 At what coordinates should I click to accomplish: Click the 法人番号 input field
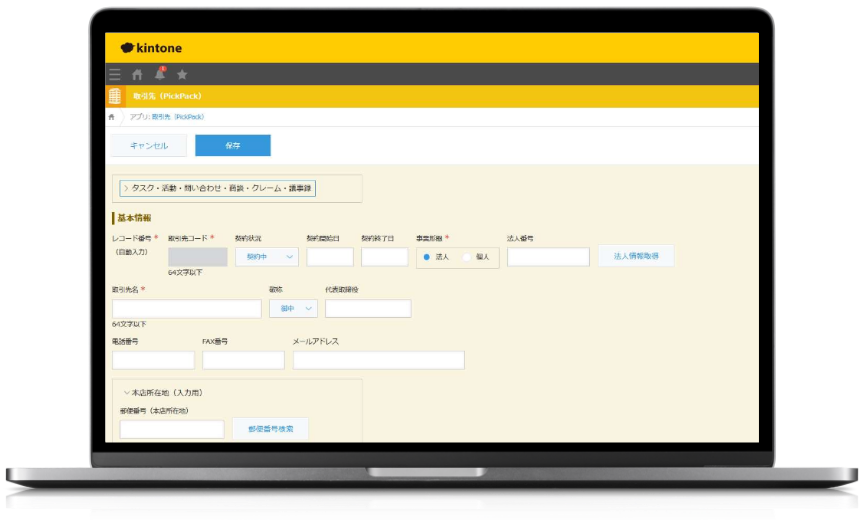coord(548,257)
